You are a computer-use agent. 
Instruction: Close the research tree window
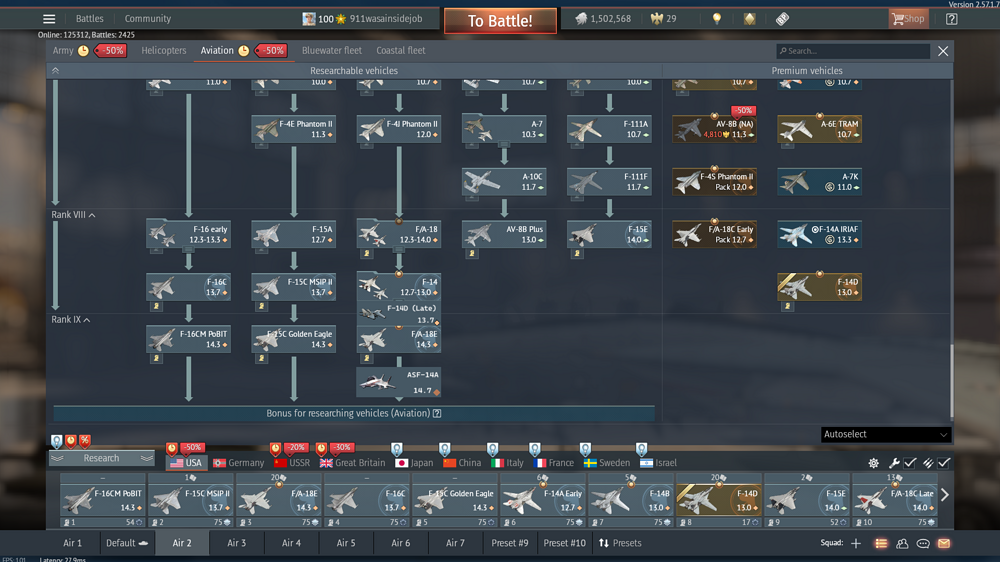coord(943,51)
